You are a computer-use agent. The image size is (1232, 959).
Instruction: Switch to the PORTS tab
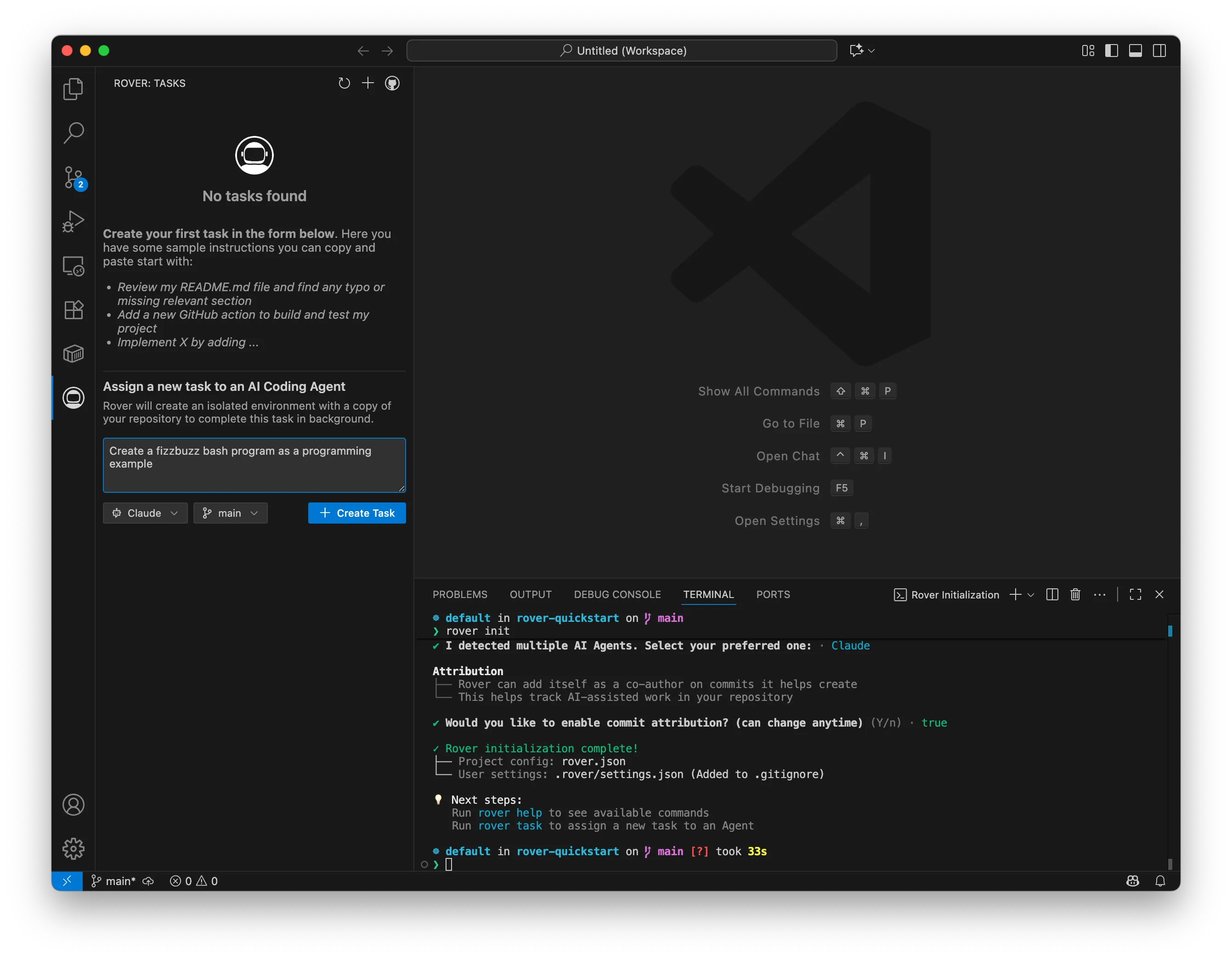773,595
